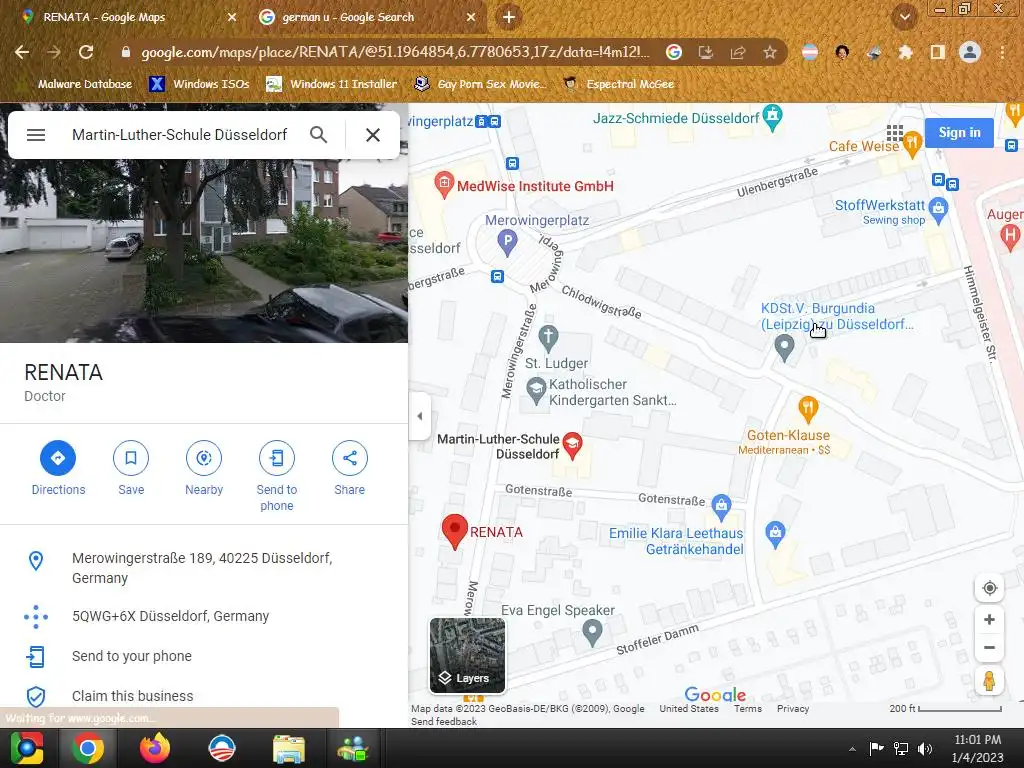Click Send feedback link
The image size is (1024, 768).
[444, 722]
